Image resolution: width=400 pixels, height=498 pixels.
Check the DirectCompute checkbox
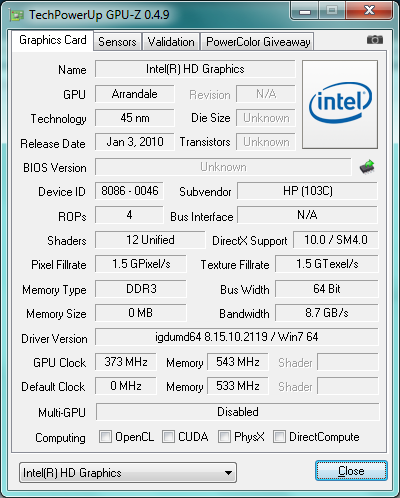point(279,436)
